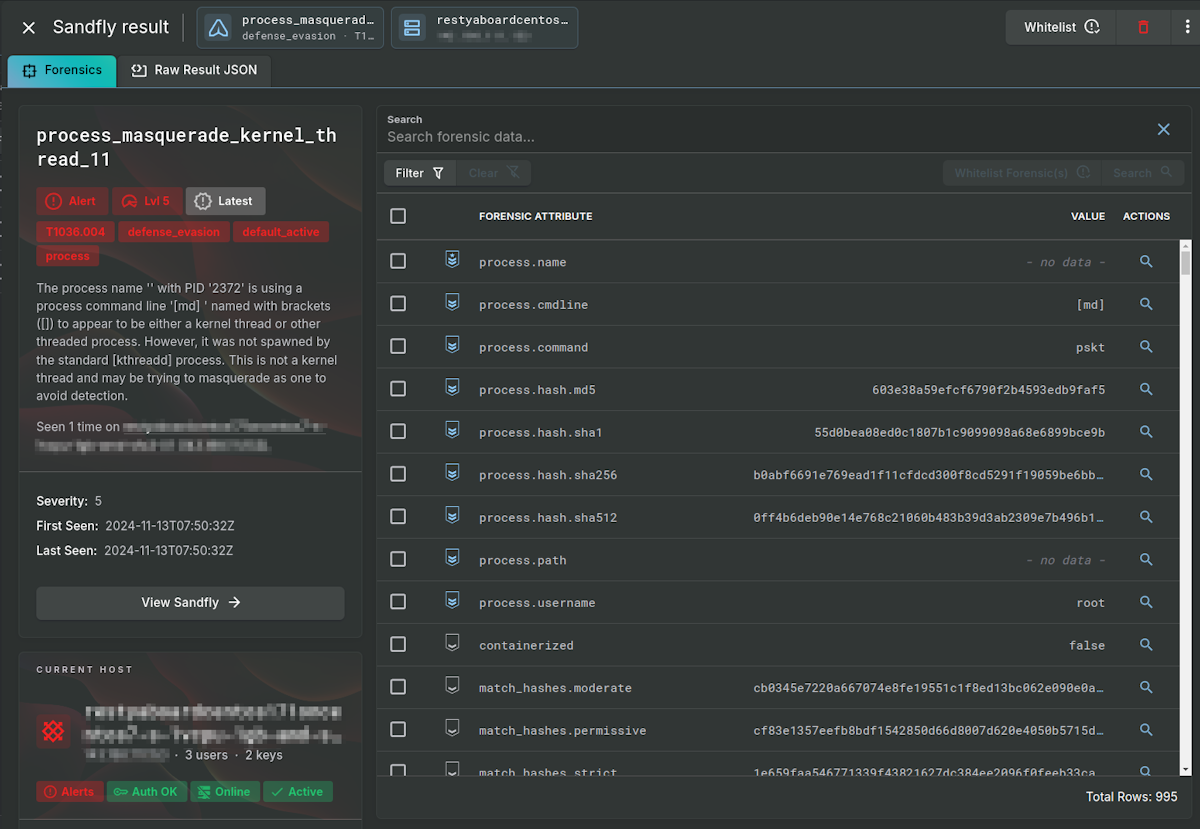
Task: Switch to the Forensics tab
Action: pyautogui.click(x=61, y=71)
